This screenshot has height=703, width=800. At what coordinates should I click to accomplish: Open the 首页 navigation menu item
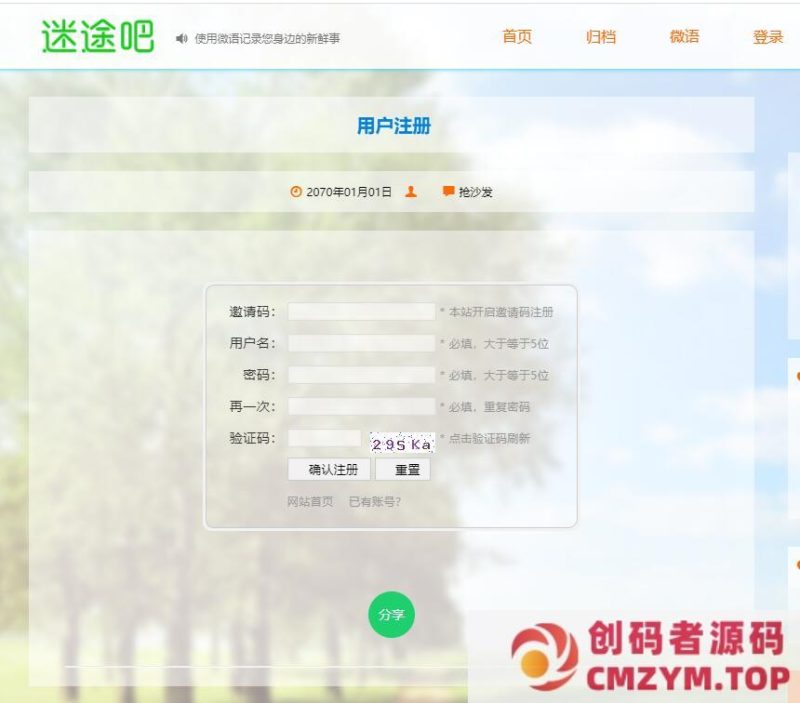517,36
